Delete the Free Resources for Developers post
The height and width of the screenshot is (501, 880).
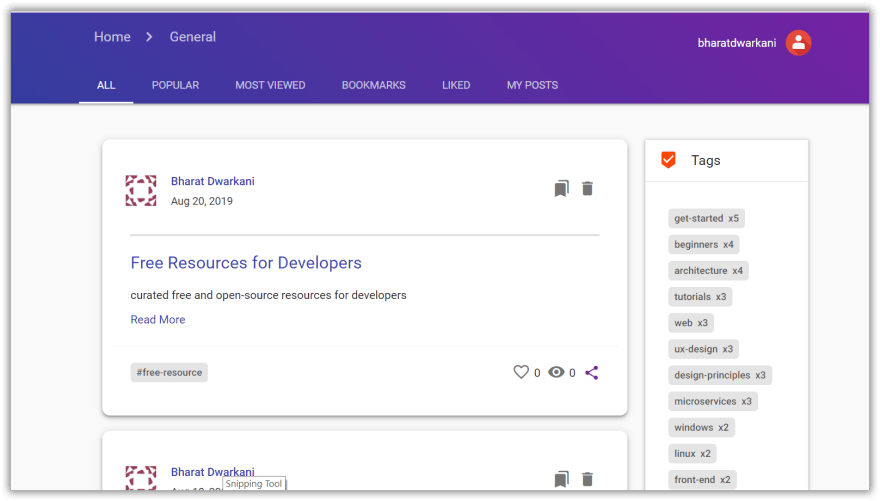[587, 189]
